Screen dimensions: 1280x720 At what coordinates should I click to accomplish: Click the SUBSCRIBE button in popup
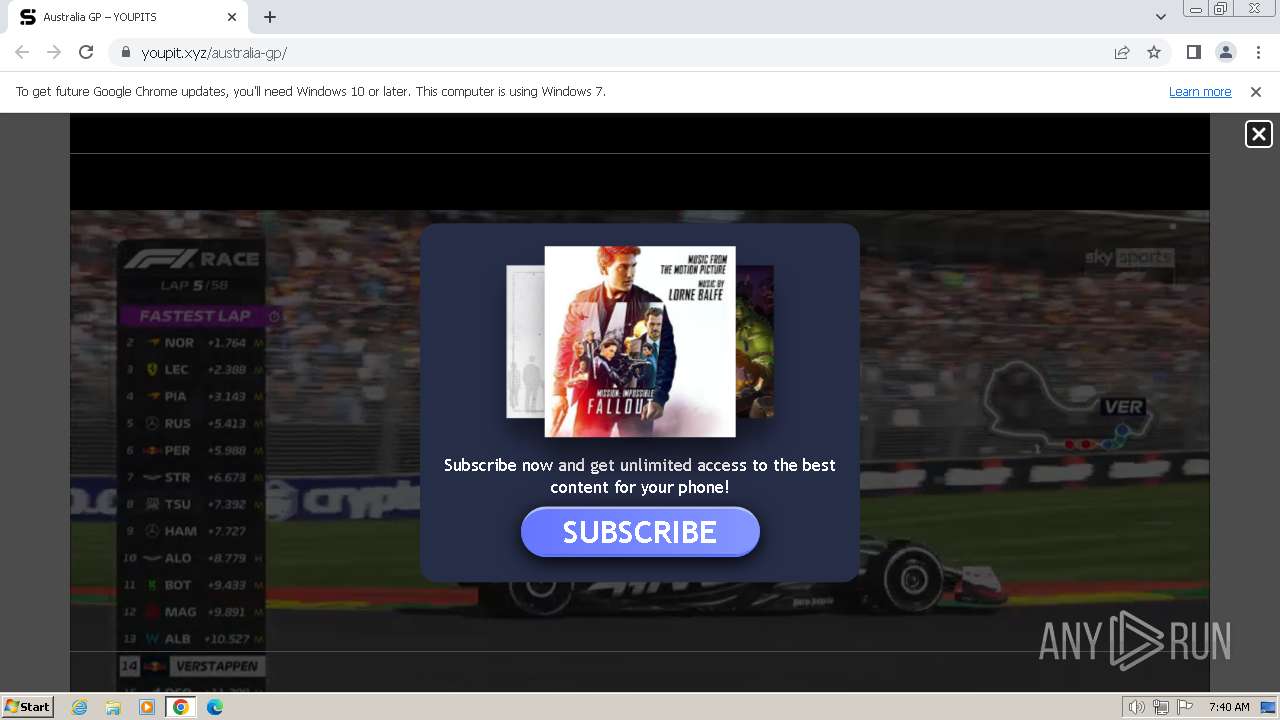coord(640,532)
